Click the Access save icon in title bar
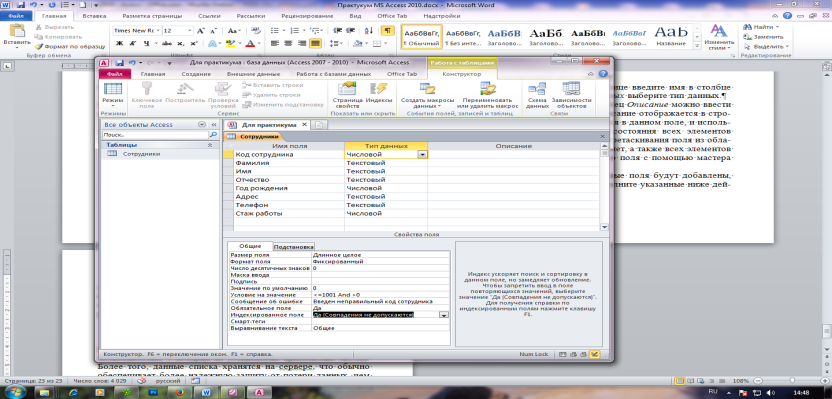The width and height of the screenshot is (832, 399). pos(120,62)
